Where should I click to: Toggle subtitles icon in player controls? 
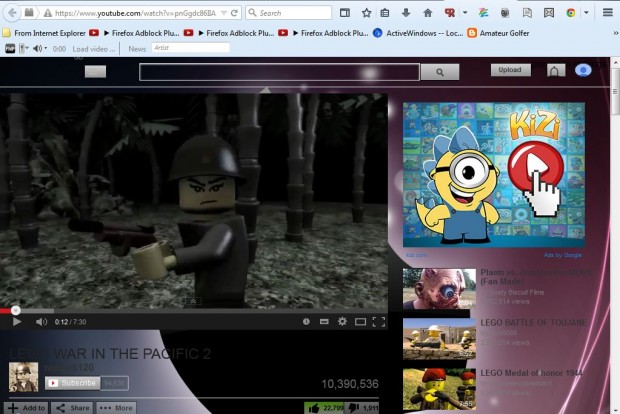pos(324,321)
